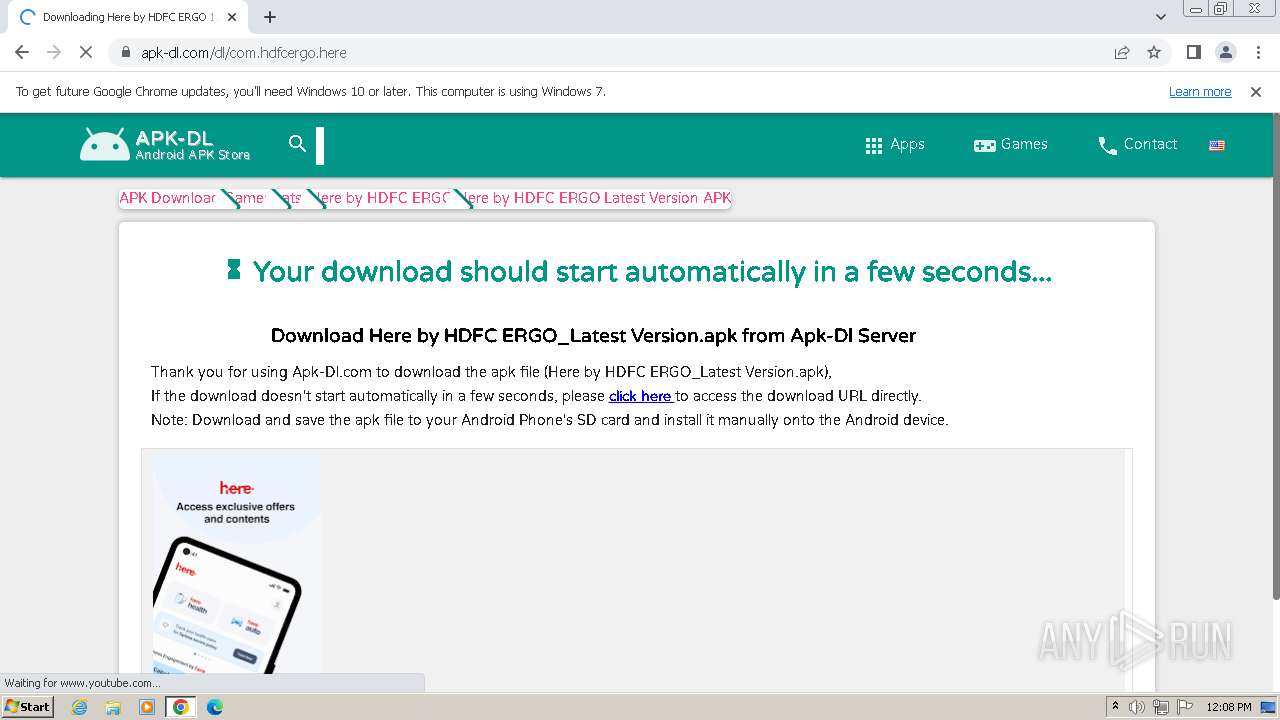Open the Learn more link
The image size is (1280, 720).
1200,92
